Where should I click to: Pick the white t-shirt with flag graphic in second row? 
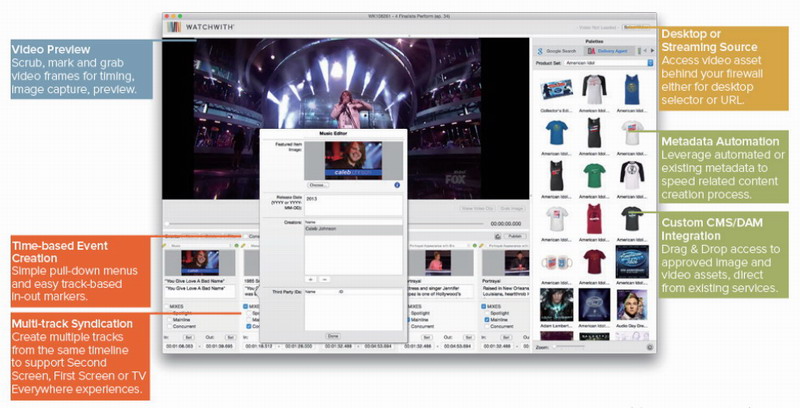(632, 133)
